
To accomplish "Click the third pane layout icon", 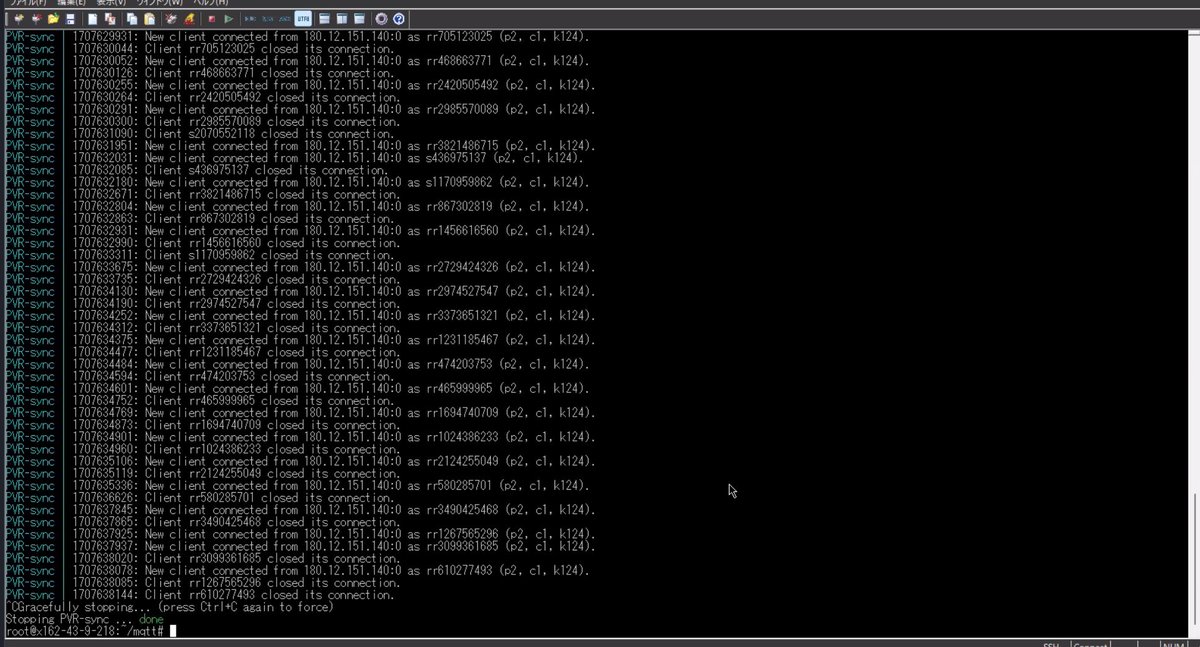I will pos(359,19).
